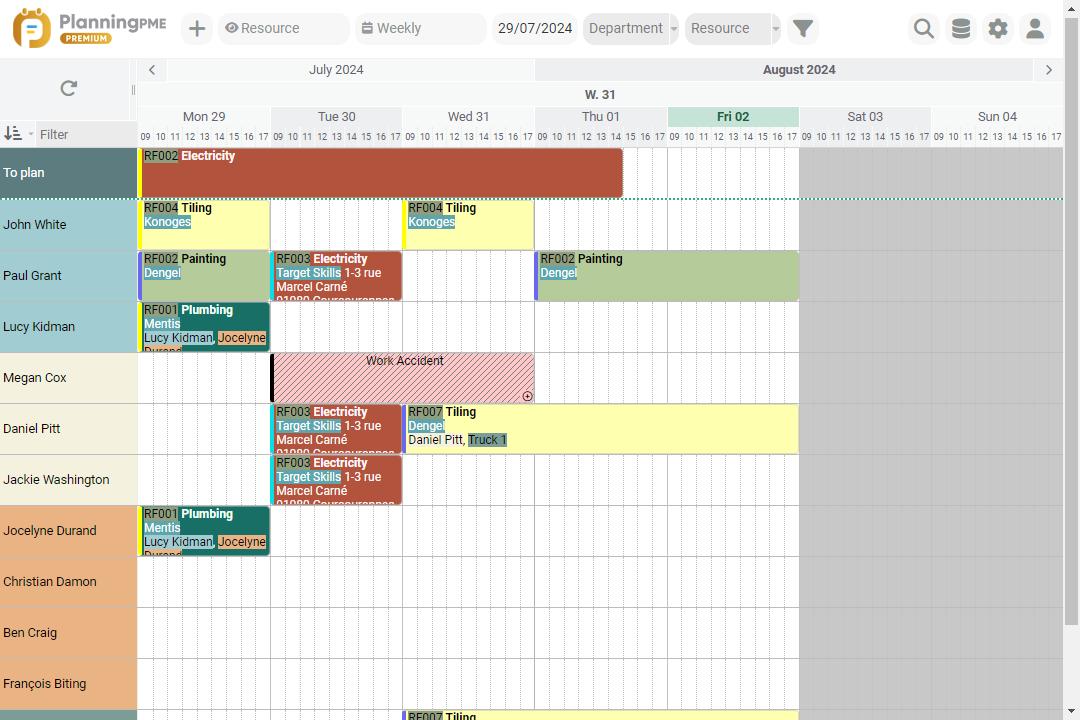Select the Sun 04 day header

pyautogui.click(x=997, y=116)
